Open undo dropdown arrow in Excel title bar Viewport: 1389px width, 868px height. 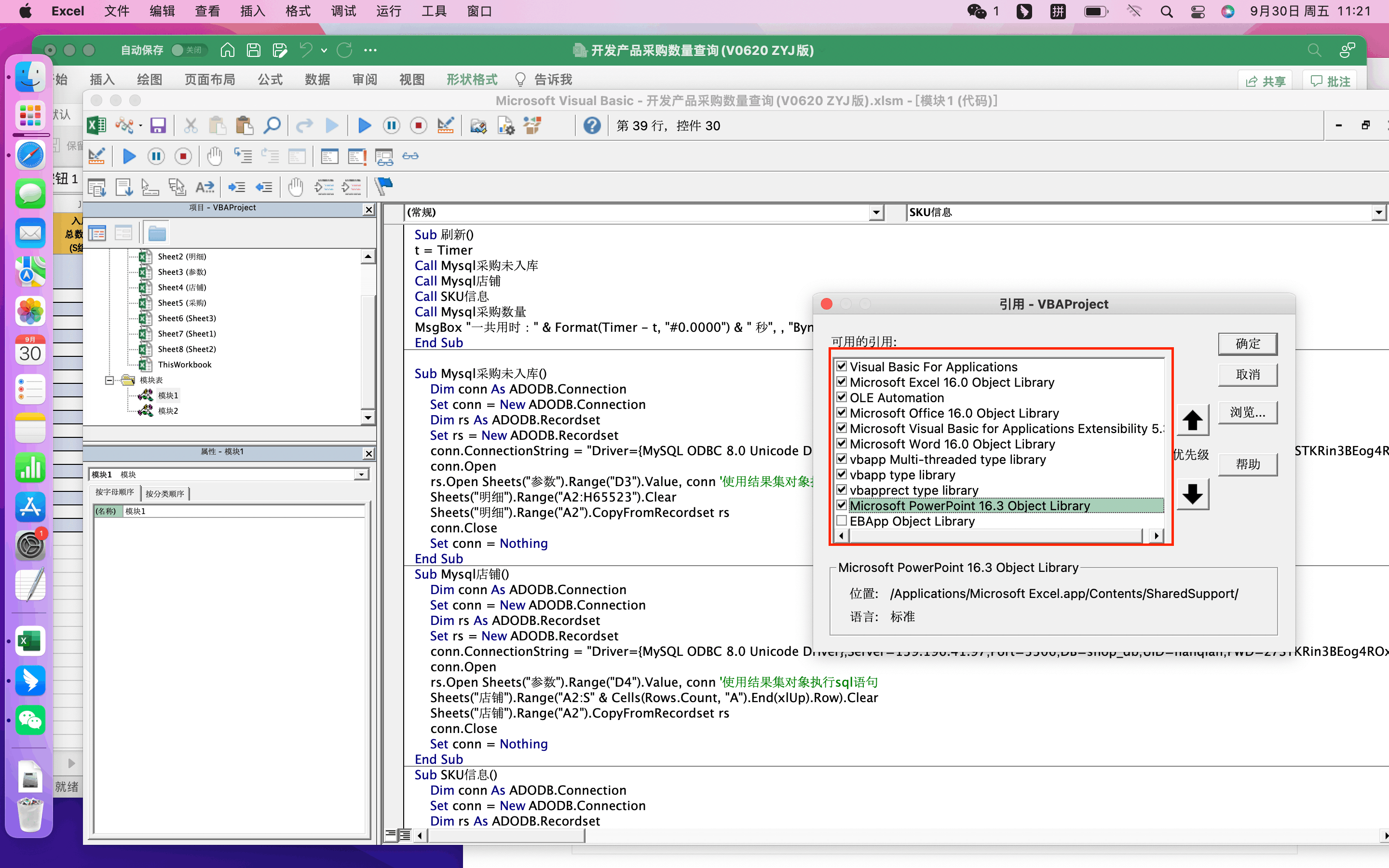click(324, 50)
